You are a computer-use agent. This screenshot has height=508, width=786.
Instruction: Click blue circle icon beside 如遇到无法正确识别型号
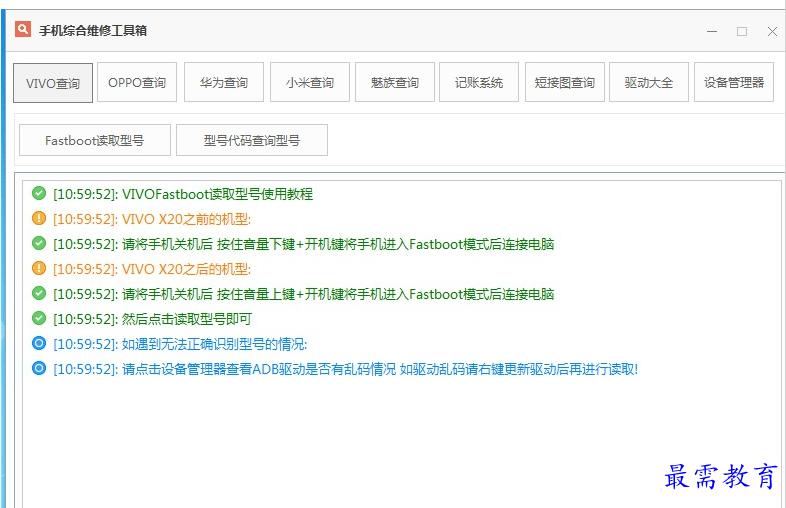click(x=39, y=343)
